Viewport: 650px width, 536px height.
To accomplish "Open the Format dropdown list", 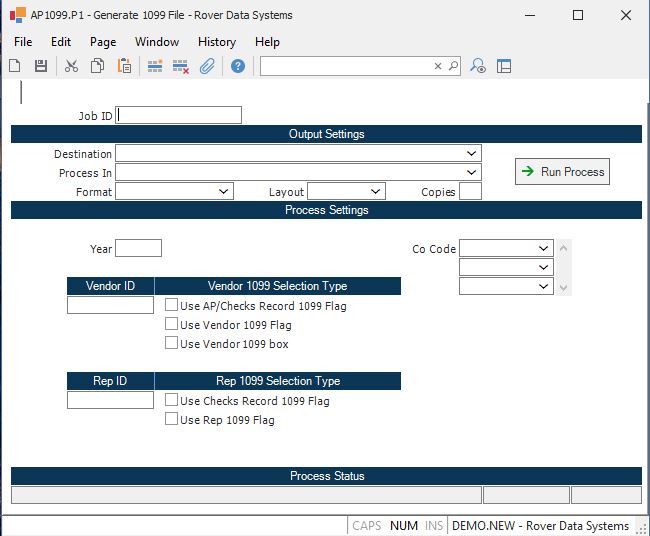I will click(223, 191).
